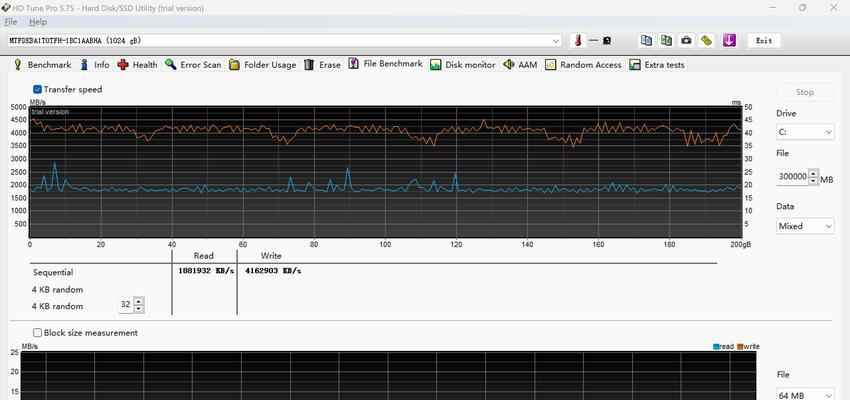This screenshot has width=850, height=400.
Task: Open the File 64 MB dropdown
Action: tap(805, 395)
